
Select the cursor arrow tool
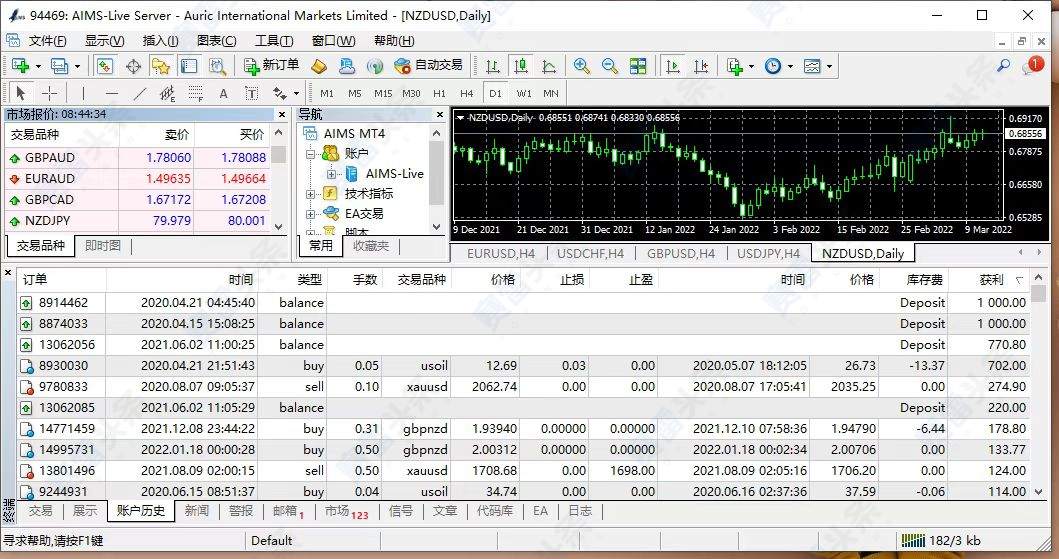click(20, 93)
